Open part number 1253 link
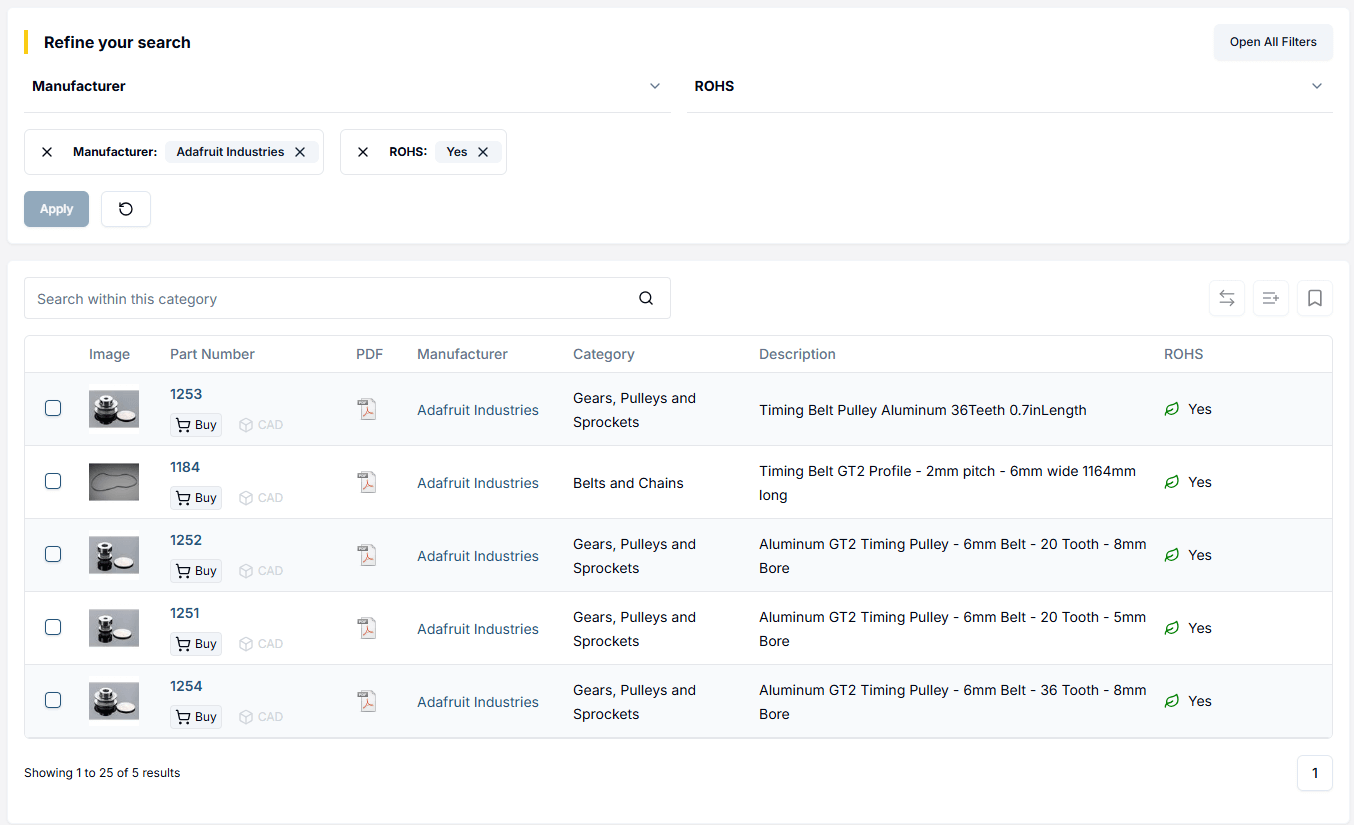This screenshot has height=825, width=1354. pos(186,394)
